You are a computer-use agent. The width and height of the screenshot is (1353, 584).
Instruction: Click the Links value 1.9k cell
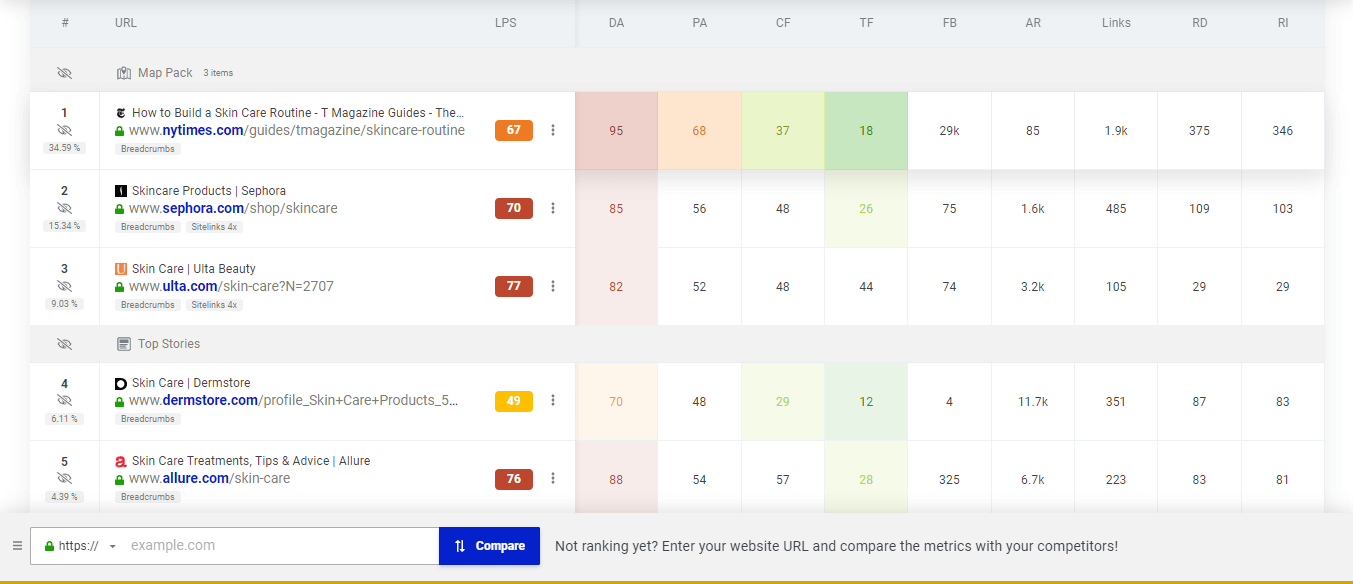click(x=1116, y=131)
